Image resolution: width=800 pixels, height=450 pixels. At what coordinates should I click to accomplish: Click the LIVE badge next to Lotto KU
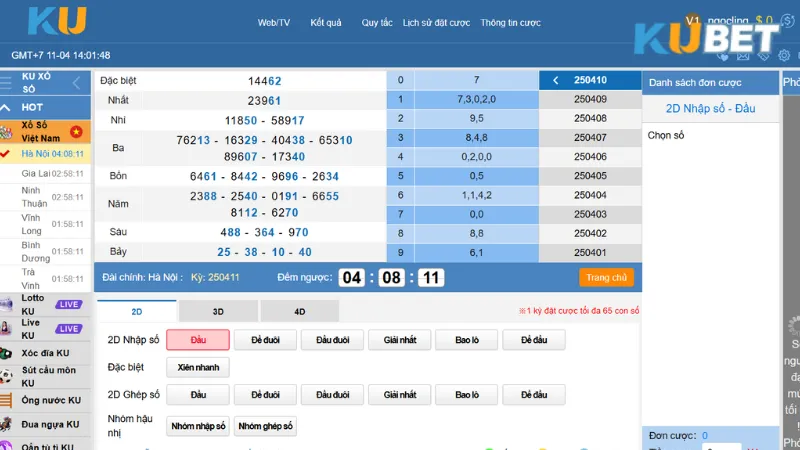tap(68, 305)
